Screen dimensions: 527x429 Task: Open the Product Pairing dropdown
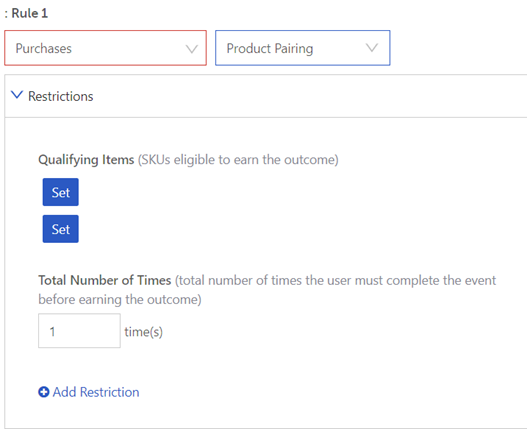pyautogui.click(x=302, y=48)
